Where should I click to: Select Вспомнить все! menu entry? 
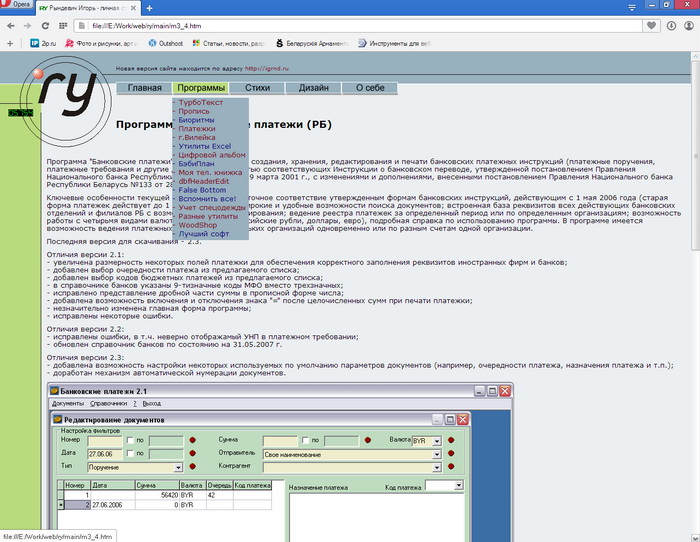click(207, 199)
